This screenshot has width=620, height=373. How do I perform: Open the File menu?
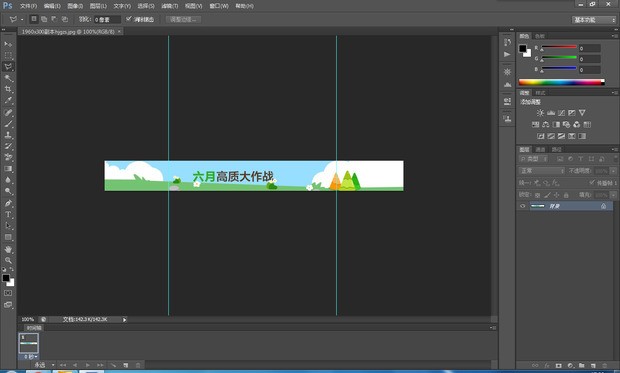(x=28, y=6)
